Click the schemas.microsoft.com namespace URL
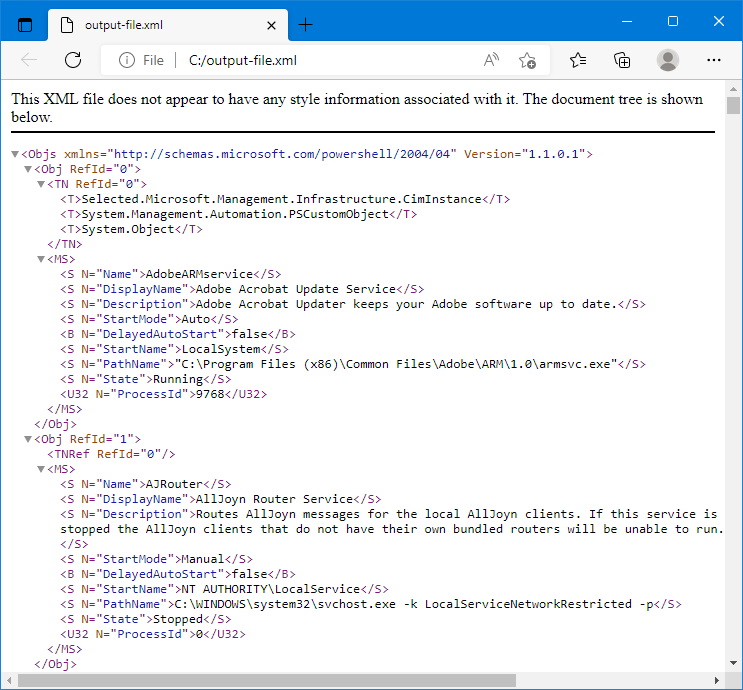The image size is (743, 690). click(281, 154)
